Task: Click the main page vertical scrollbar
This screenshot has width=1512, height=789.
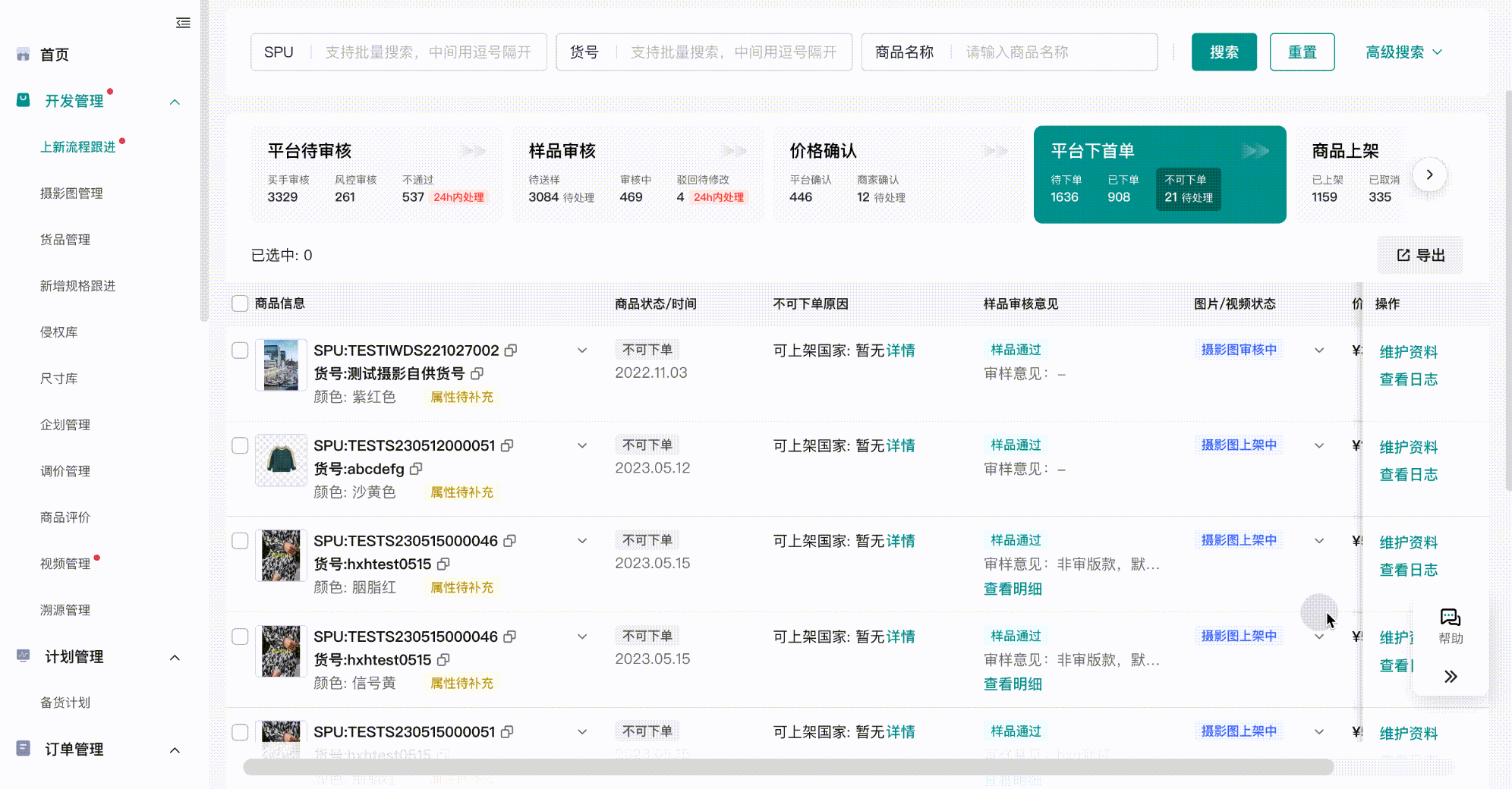Action: (1508, 291)
